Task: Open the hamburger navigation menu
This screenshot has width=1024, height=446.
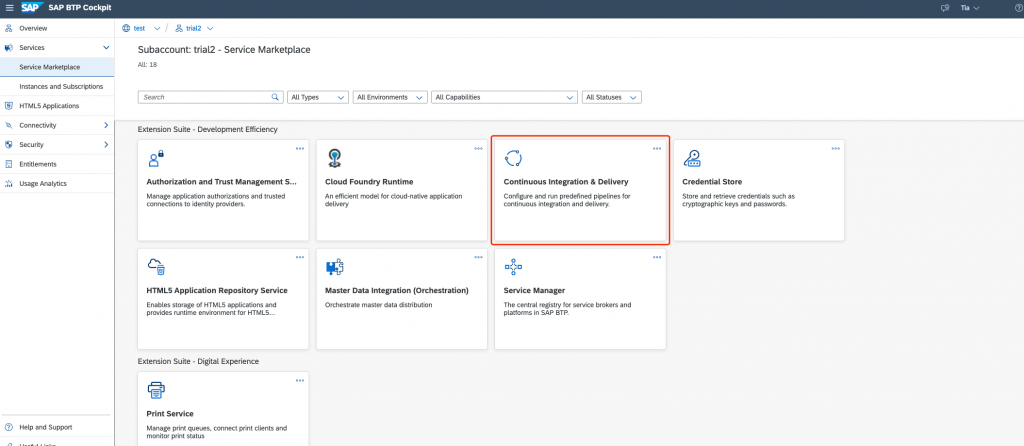Action: (9, 8)
